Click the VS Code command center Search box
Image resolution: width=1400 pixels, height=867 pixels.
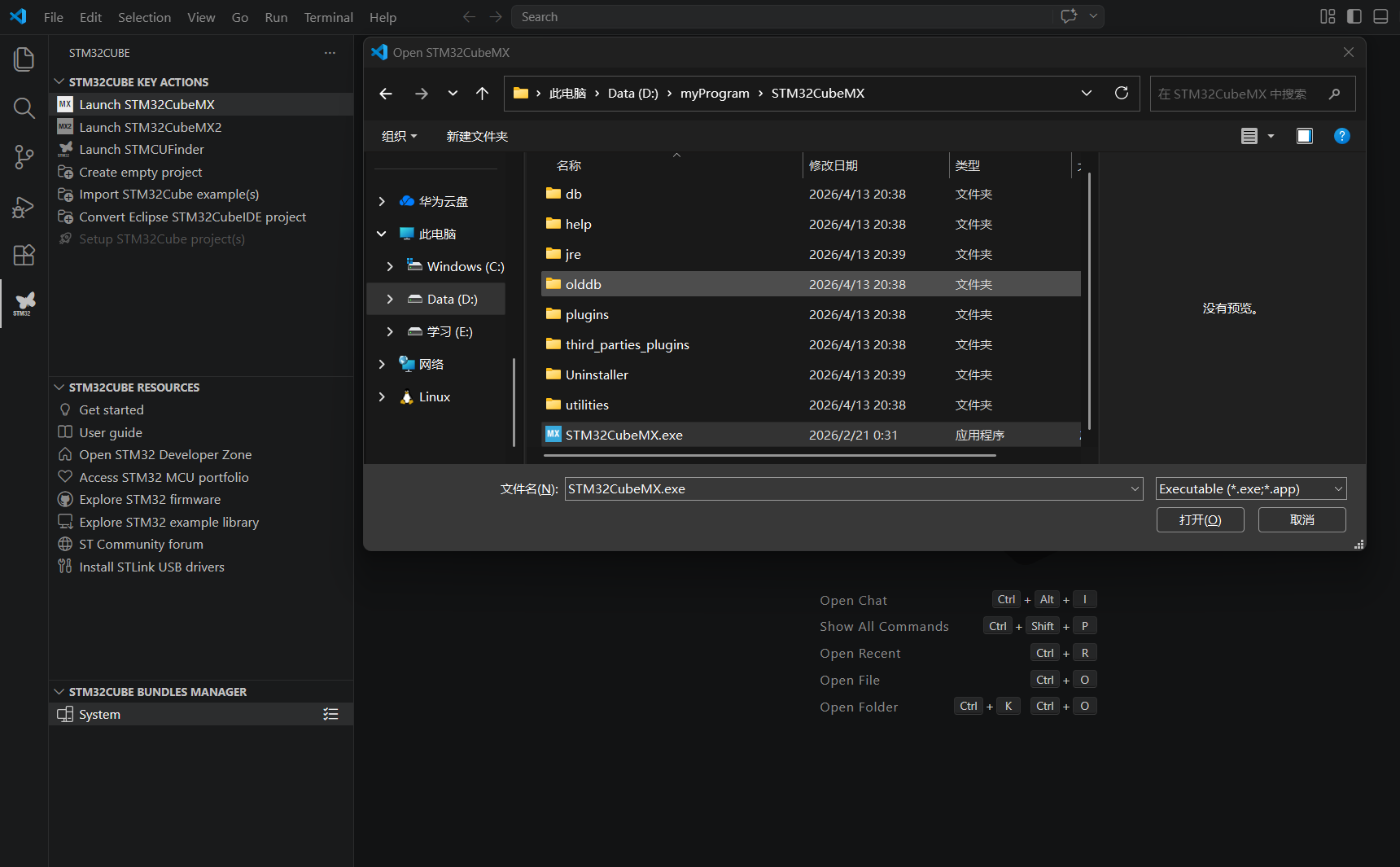coord(781,16)
